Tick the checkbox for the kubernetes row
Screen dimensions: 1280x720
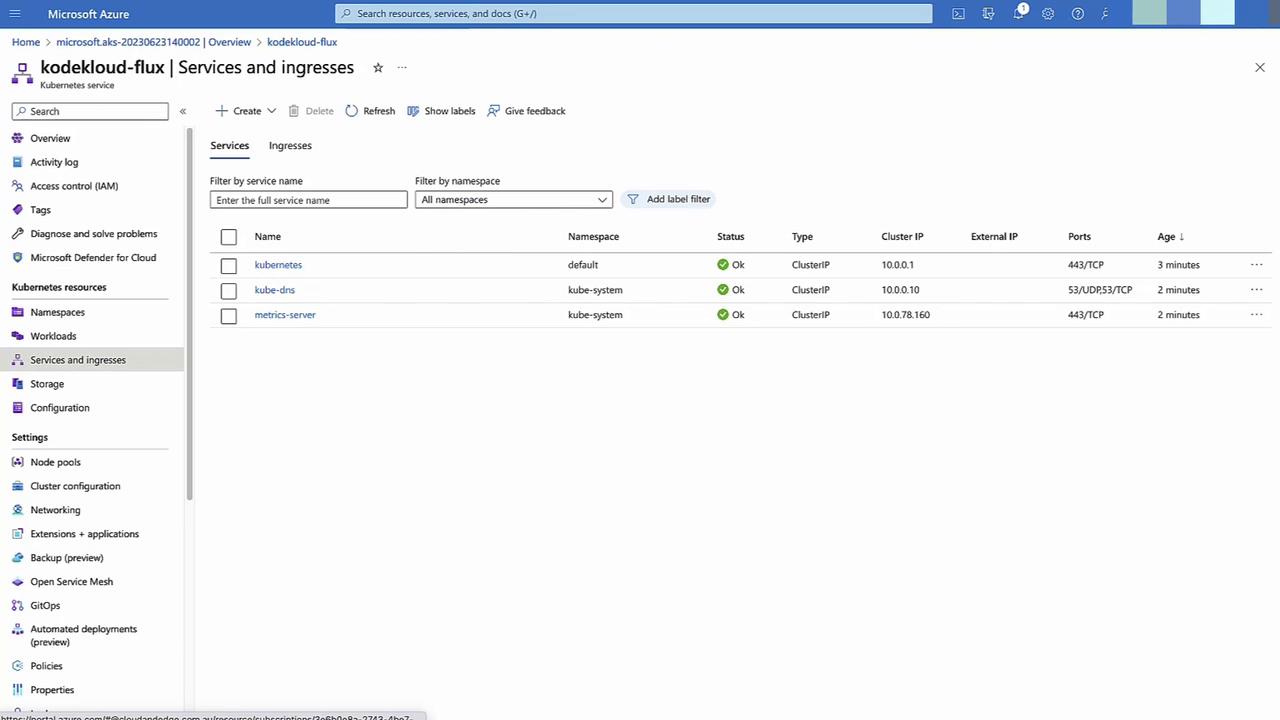[x=229, y=265]
